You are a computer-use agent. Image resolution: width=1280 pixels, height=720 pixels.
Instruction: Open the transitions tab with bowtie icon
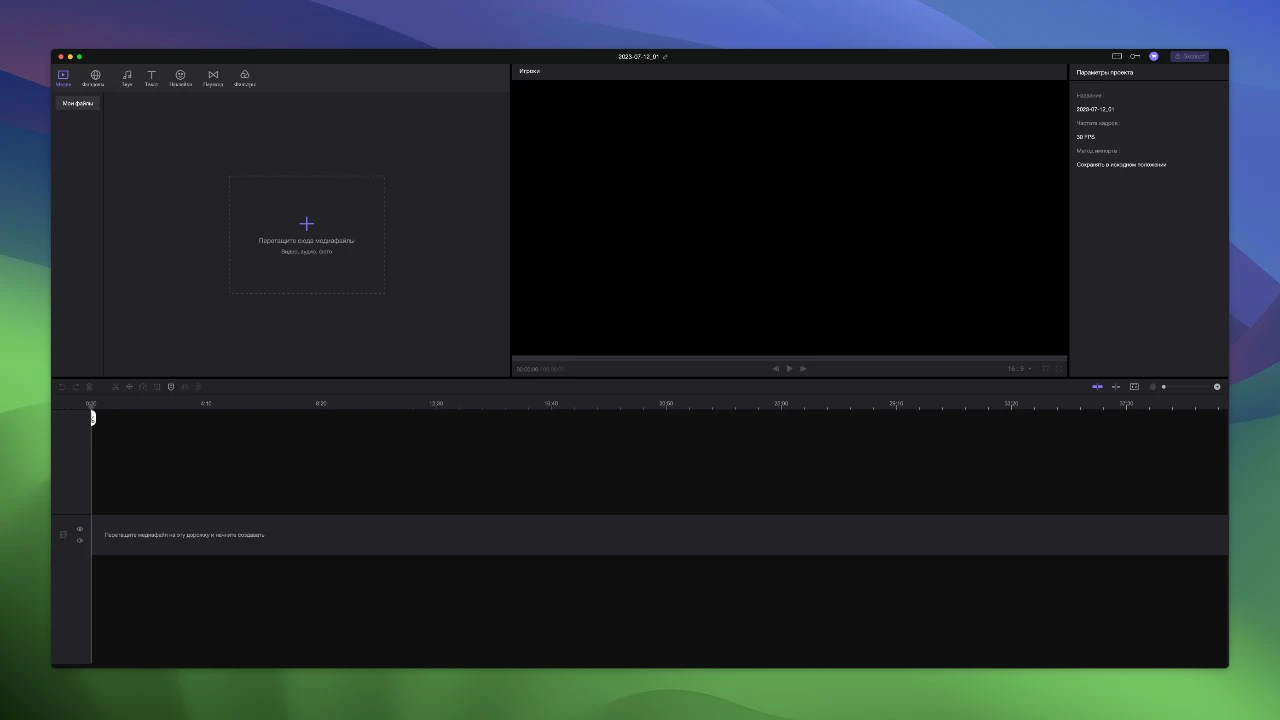click(x=213, y=78)
